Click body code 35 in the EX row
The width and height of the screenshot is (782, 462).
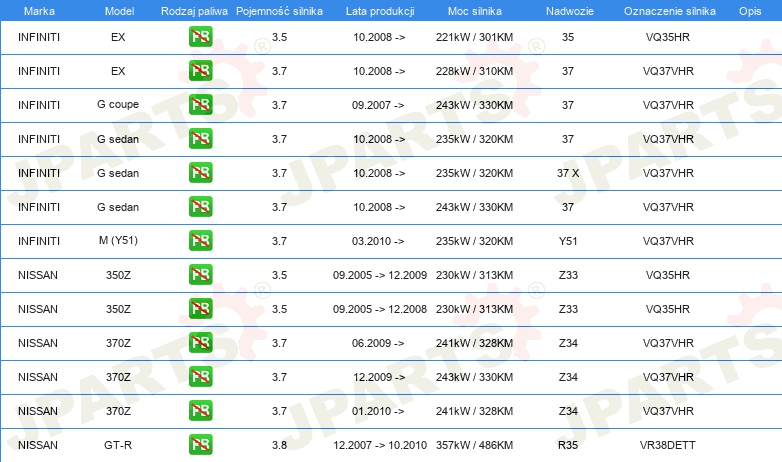click(x=568, y=37)
